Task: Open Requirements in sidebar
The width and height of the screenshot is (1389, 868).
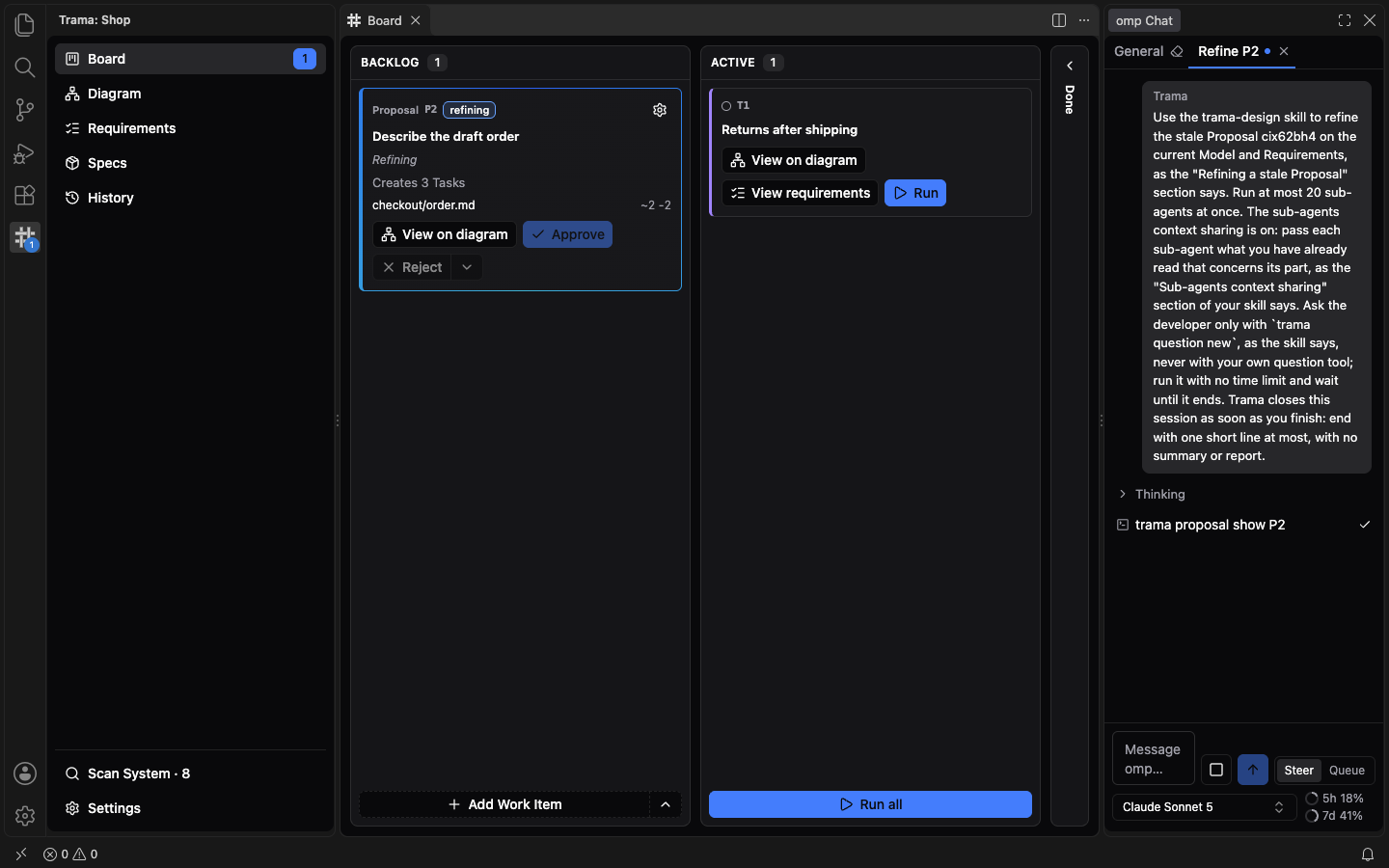Action: (190, 128)
